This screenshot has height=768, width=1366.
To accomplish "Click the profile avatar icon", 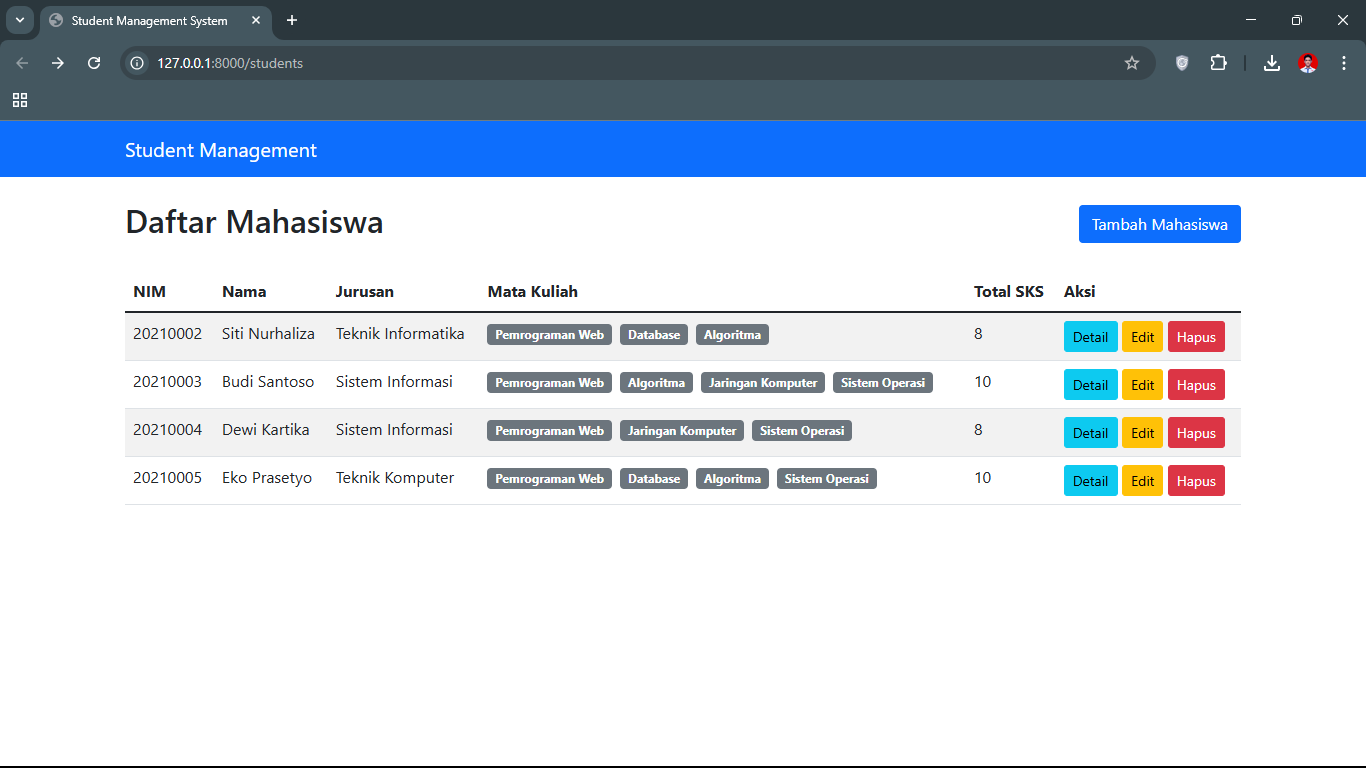I will click(1307, 63).
